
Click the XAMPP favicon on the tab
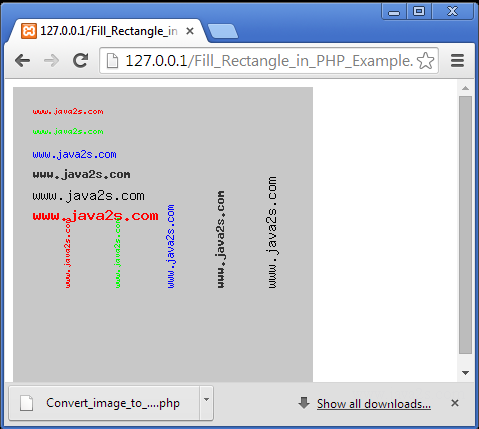pos(29,31)
